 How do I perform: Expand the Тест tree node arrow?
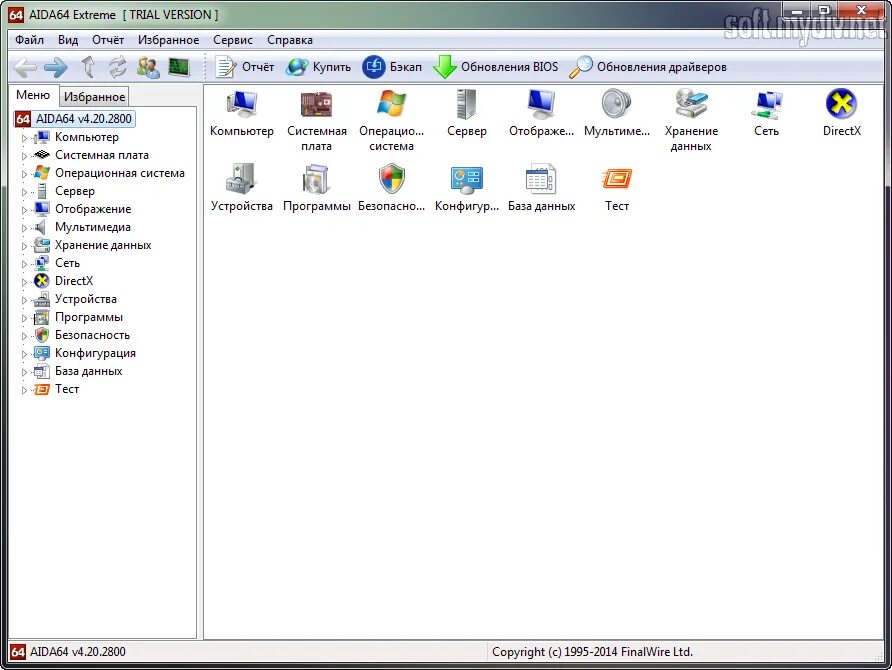(x=24, y=390)
